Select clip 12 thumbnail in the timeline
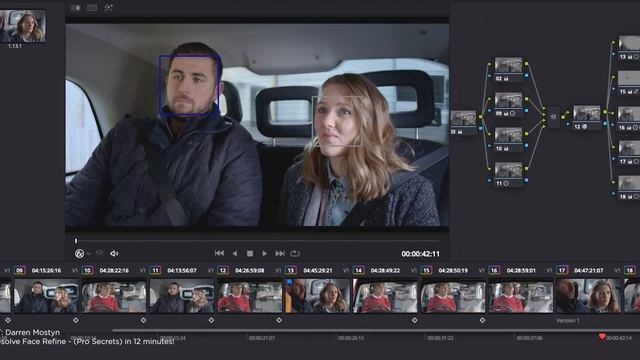 [249, 296]
